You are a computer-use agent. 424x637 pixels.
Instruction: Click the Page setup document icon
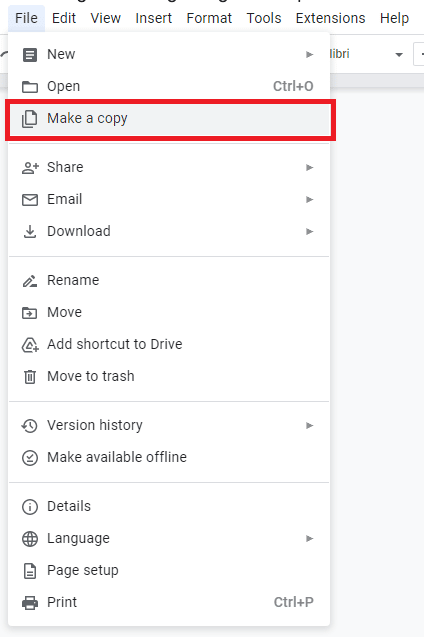tap(30, 571)
